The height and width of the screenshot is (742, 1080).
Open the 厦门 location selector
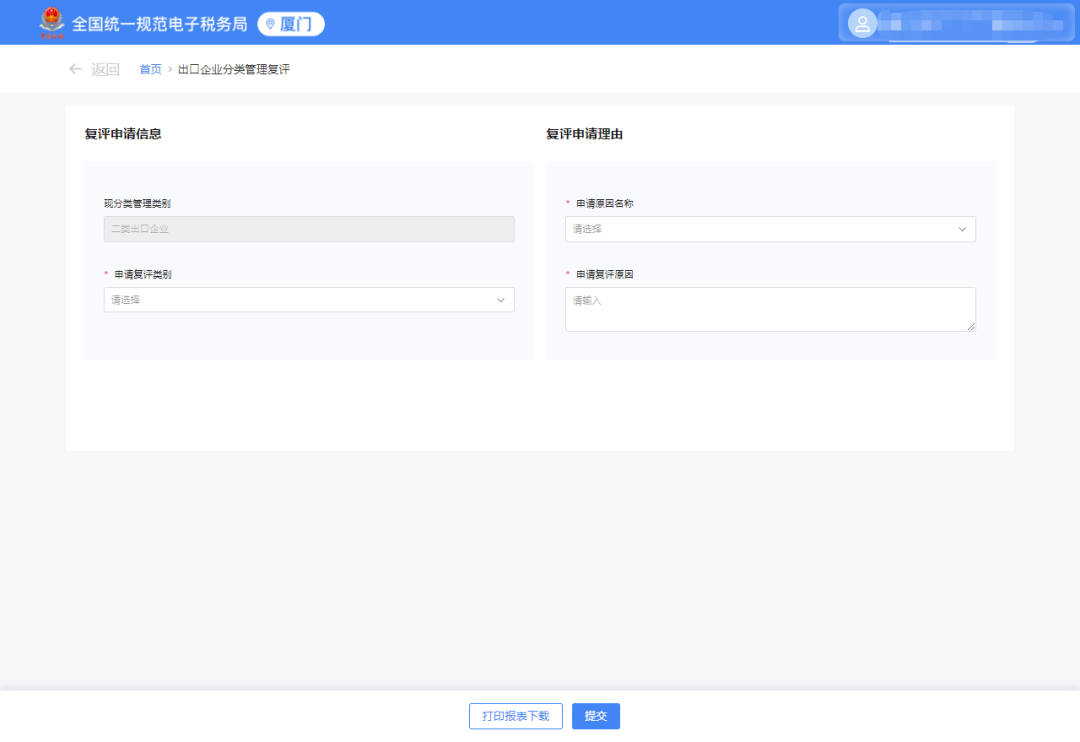[x=291, y=24]
